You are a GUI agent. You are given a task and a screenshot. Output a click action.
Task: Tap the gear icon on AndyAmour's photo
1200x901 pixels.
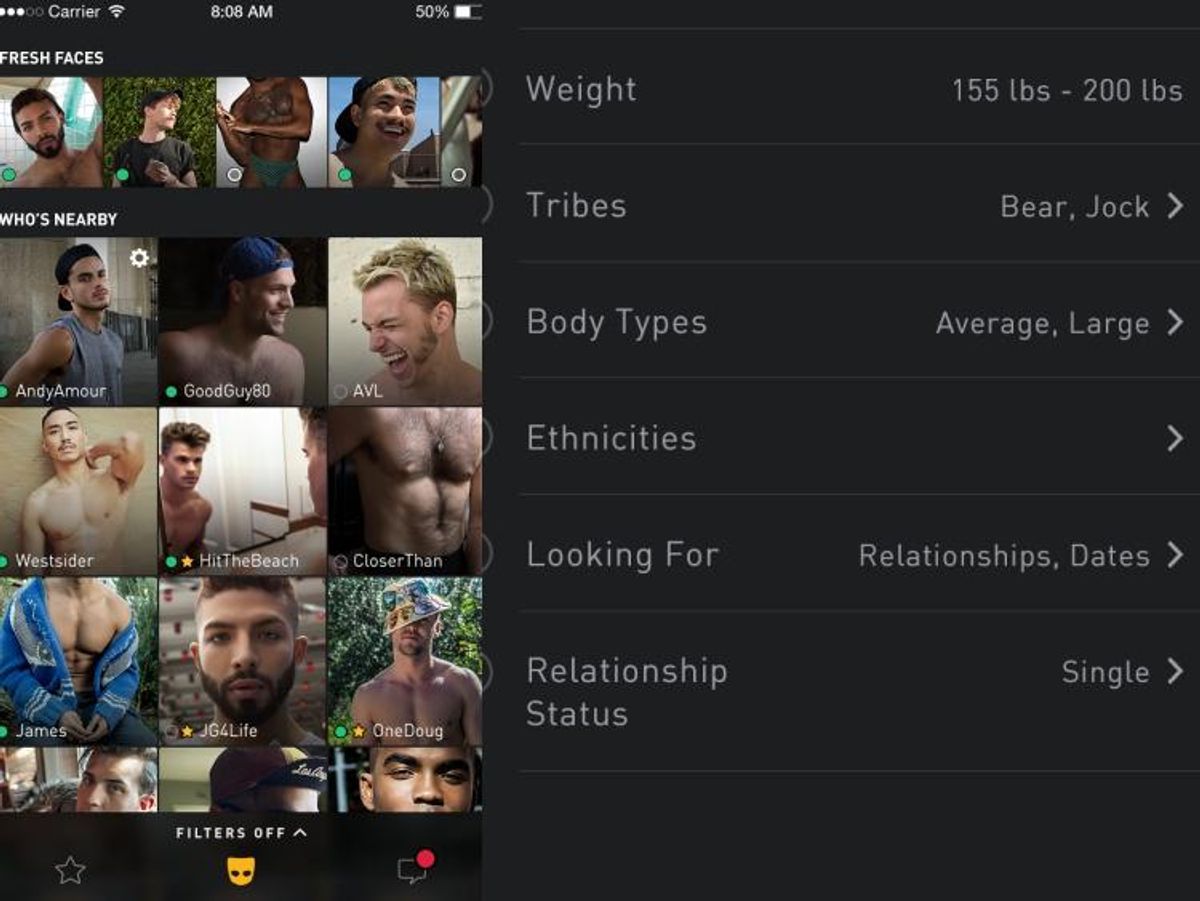139,258
